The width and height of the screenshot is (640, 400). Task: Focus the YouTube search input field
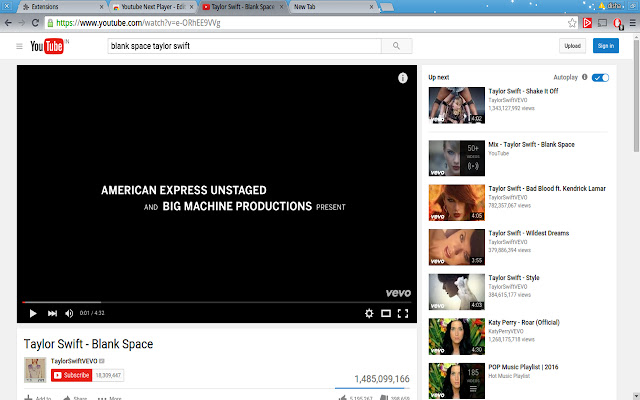coord(244,46)
